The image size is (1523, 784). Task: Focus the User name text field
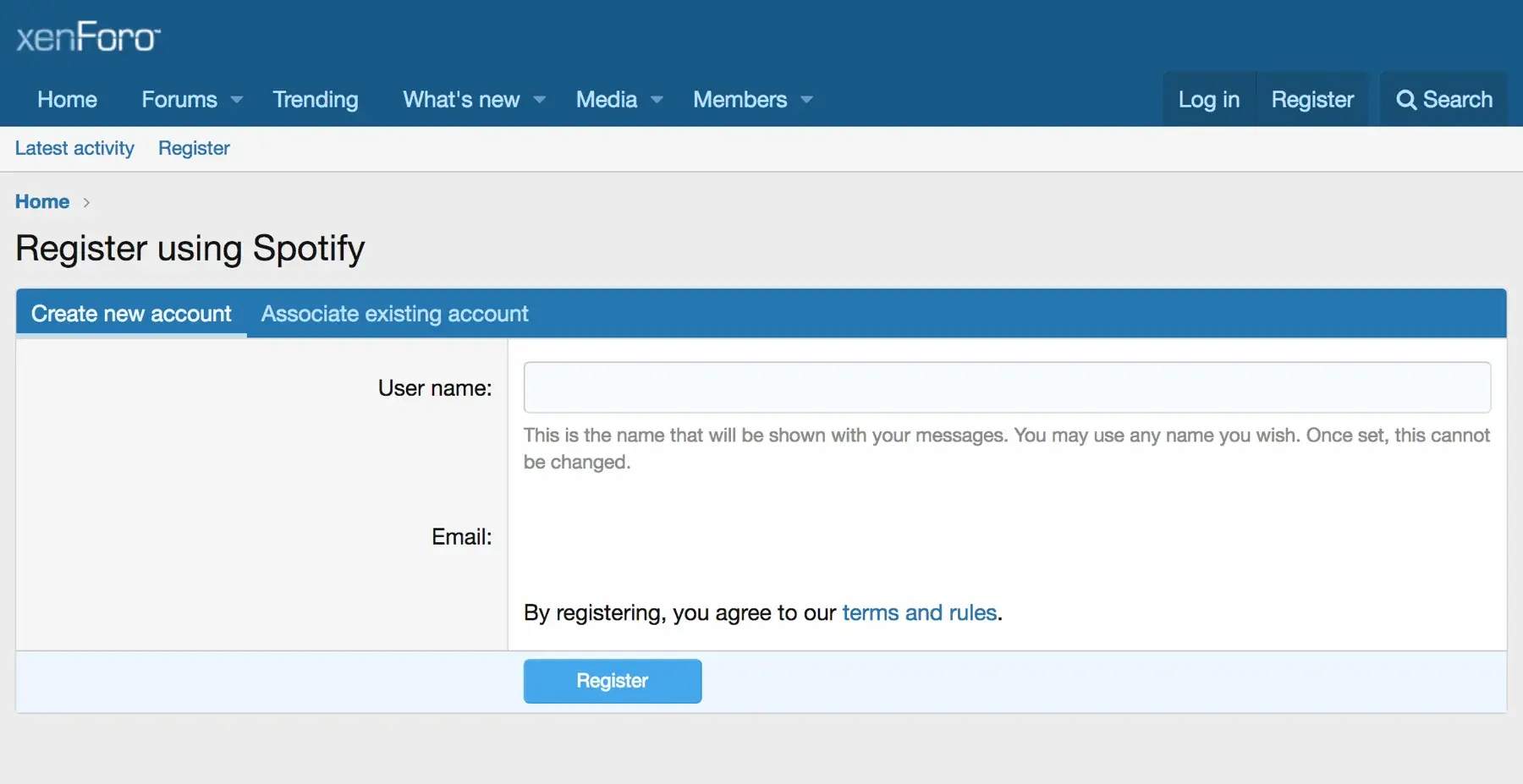(x=1007, y=387)
